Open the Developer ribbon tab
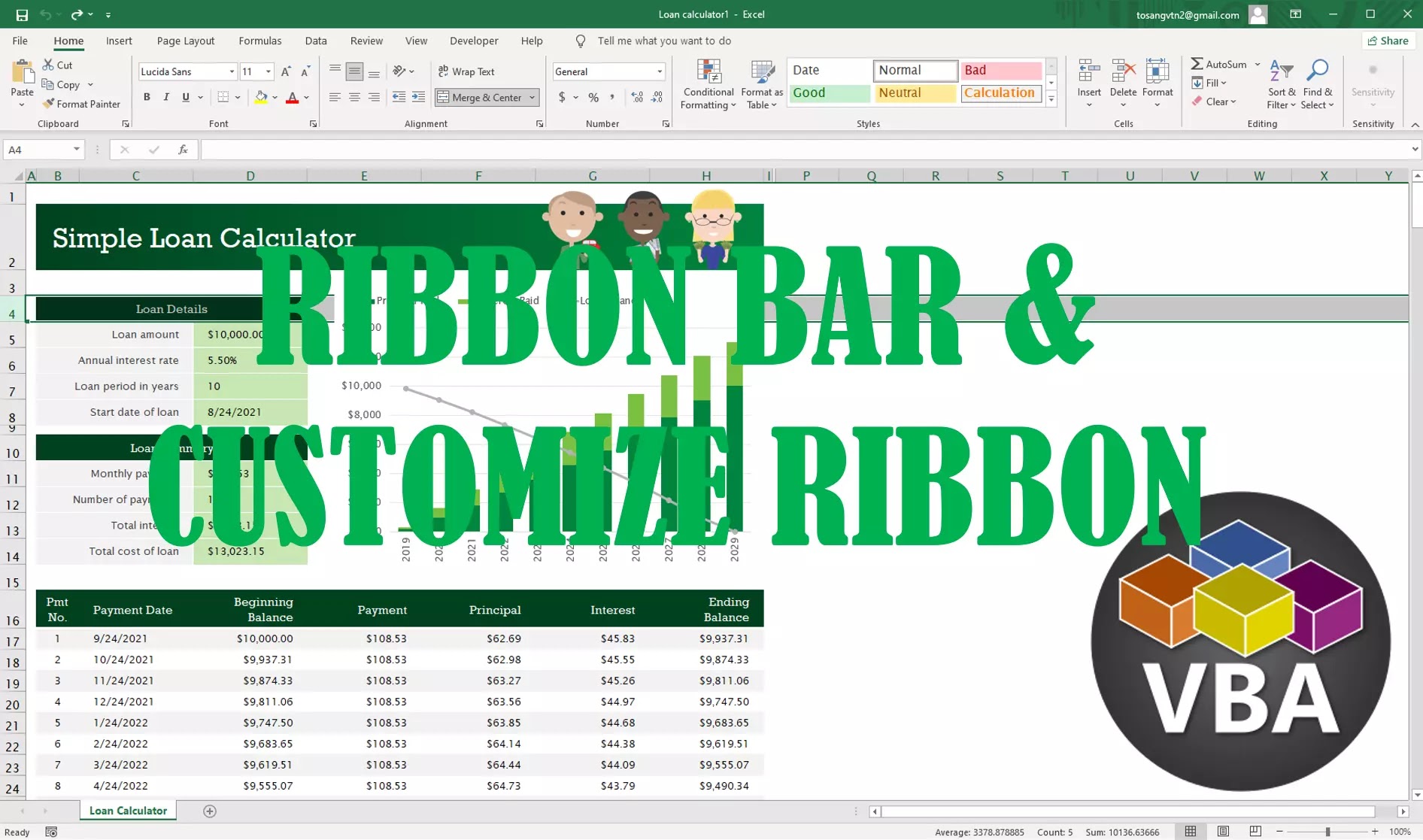The width and height of the screenshot is (1423, 840). coord(474,41)
